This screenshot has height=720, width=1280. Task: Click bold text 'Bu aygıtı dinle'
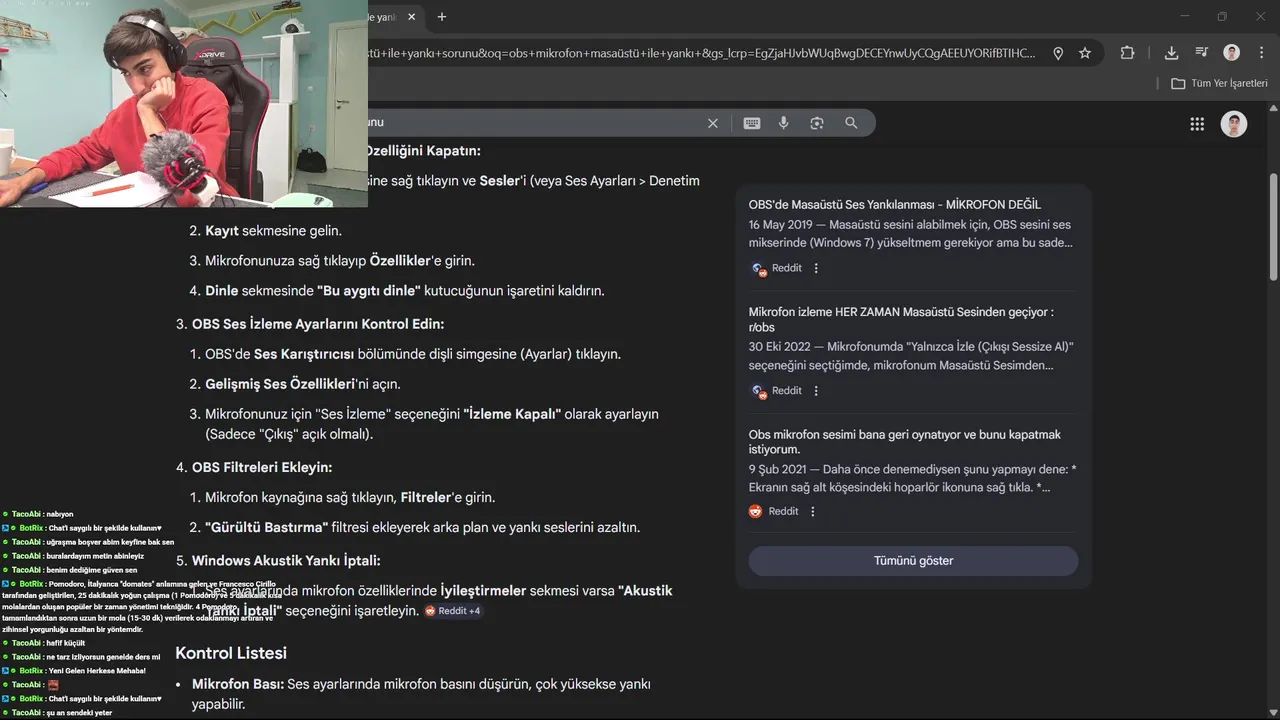368,291
